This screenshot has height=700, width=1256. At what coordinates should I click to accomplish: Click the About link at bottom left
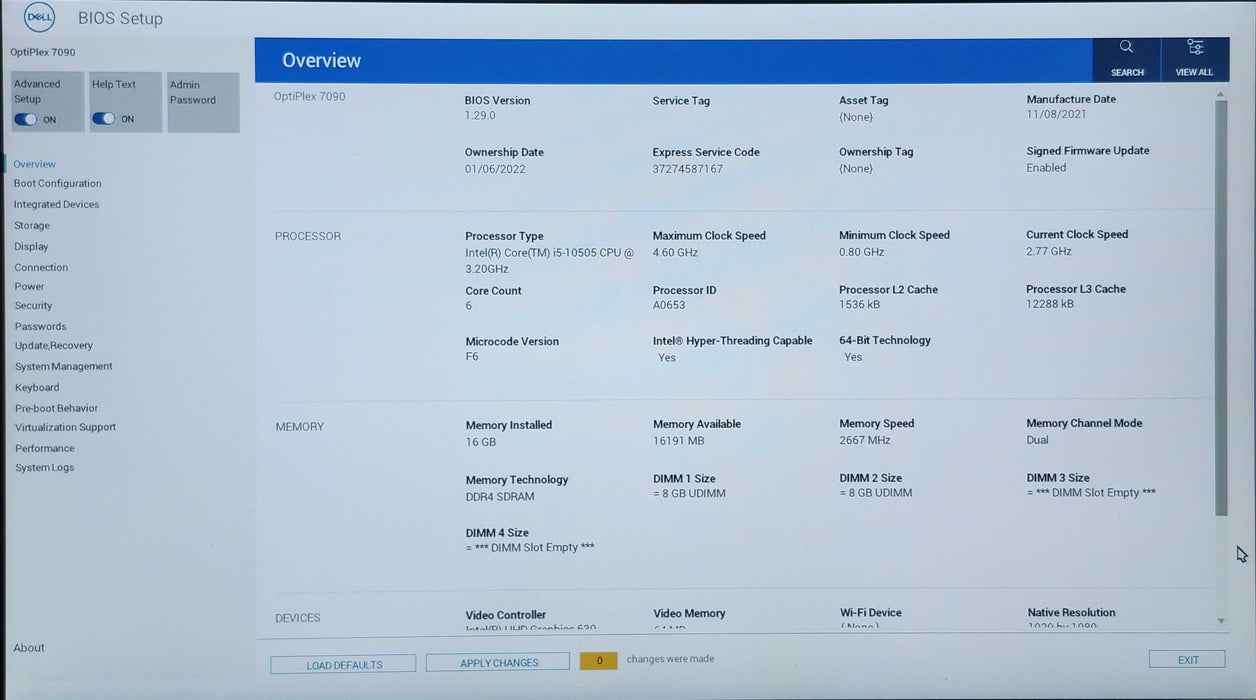(29, 648)
